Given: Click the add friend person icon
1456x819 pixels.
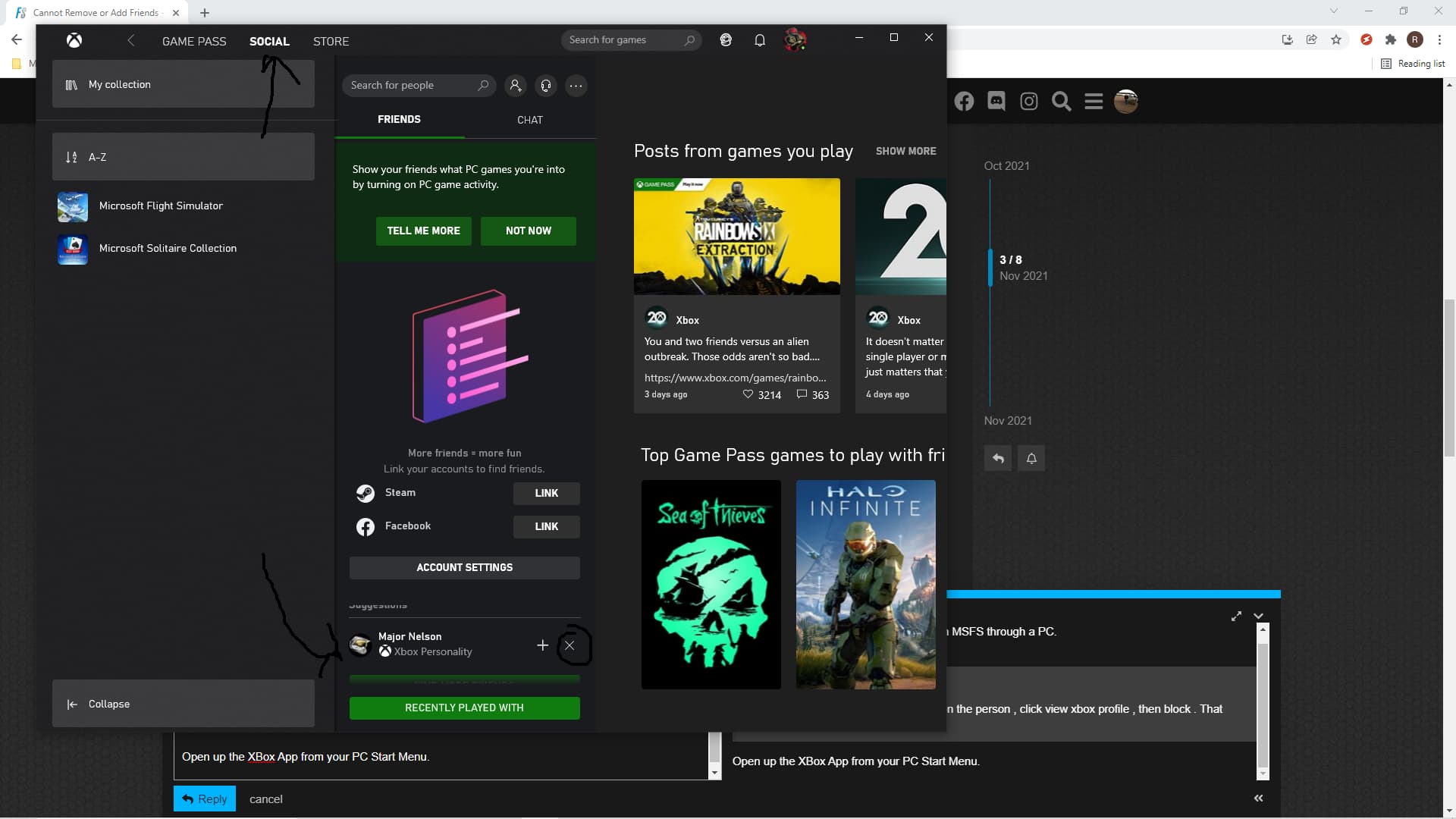Looking at the screenshot, I should 516,86.
